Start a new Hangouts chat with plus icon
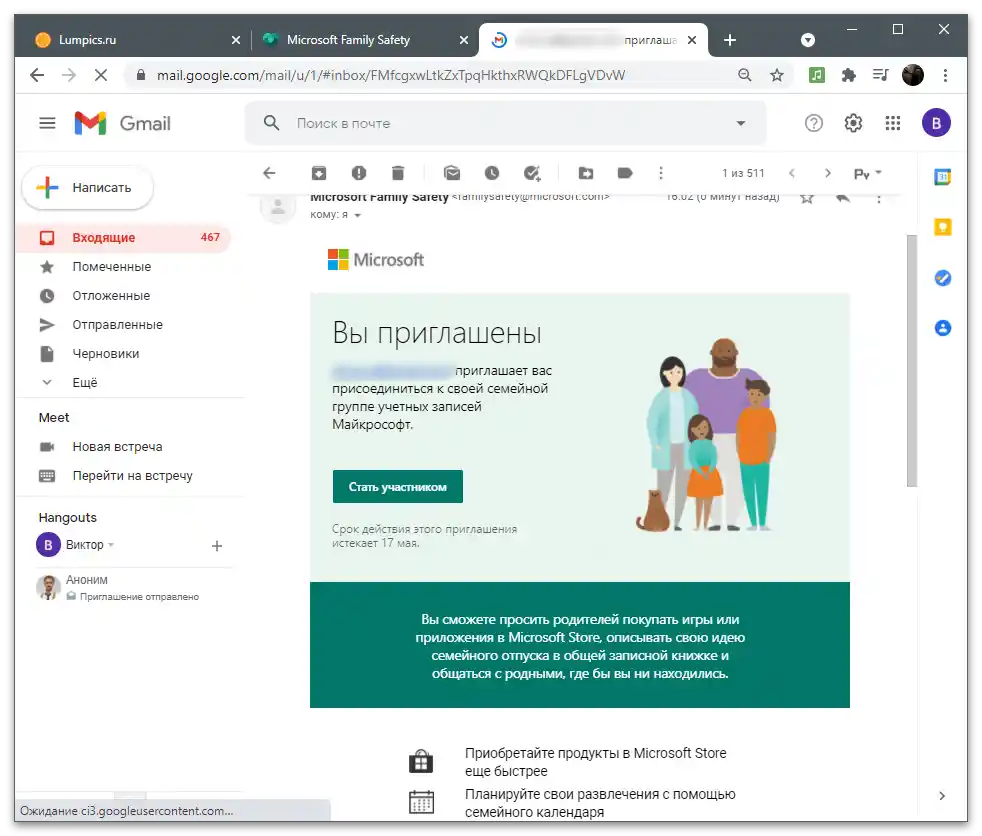The width and height of the screenshot is (982, 836). point(217,546)
